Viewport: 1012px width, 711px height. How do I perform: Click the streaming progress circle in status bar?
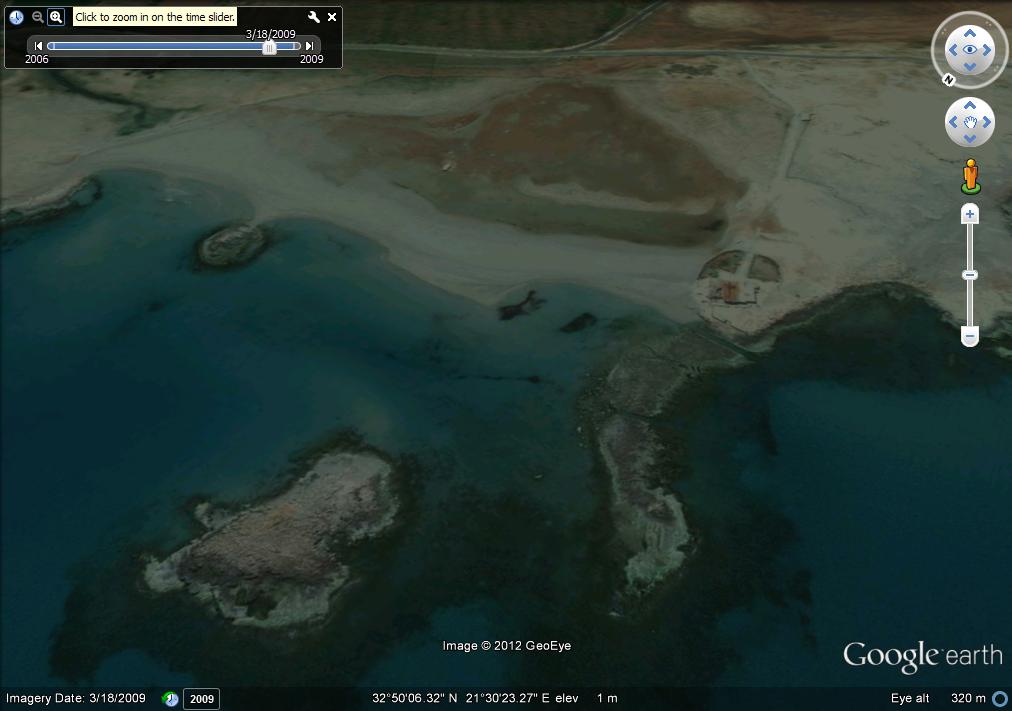(1000, 699)
